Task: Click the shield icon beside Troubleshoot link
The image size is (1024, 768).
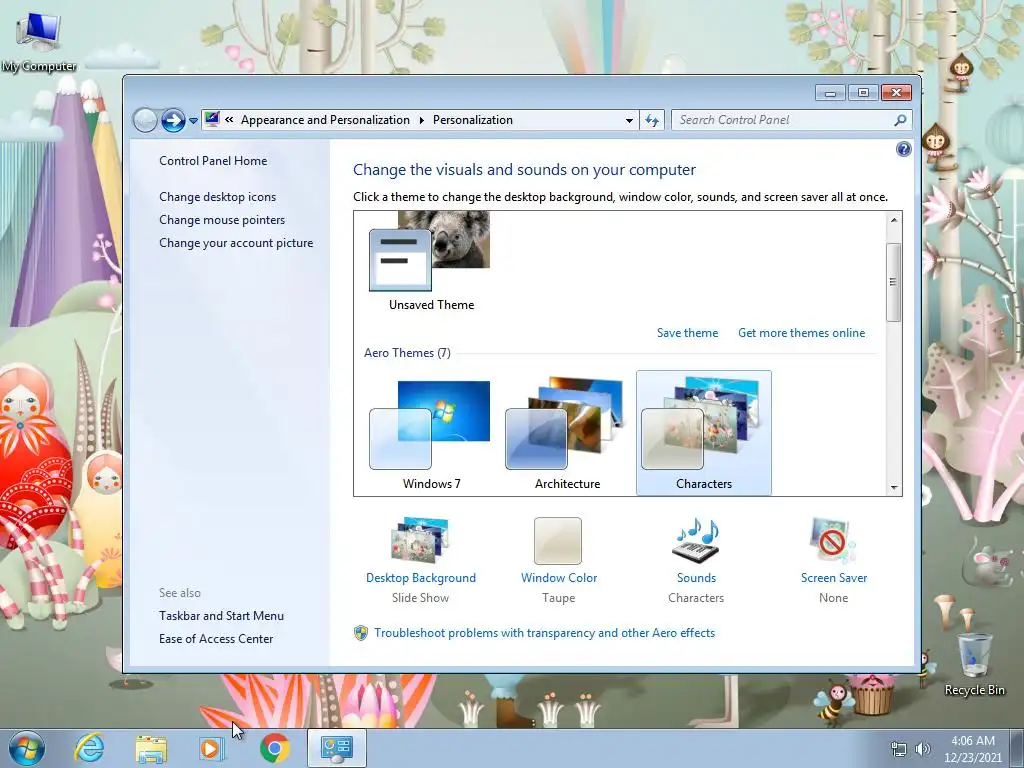Action: (x=360, y=633)
